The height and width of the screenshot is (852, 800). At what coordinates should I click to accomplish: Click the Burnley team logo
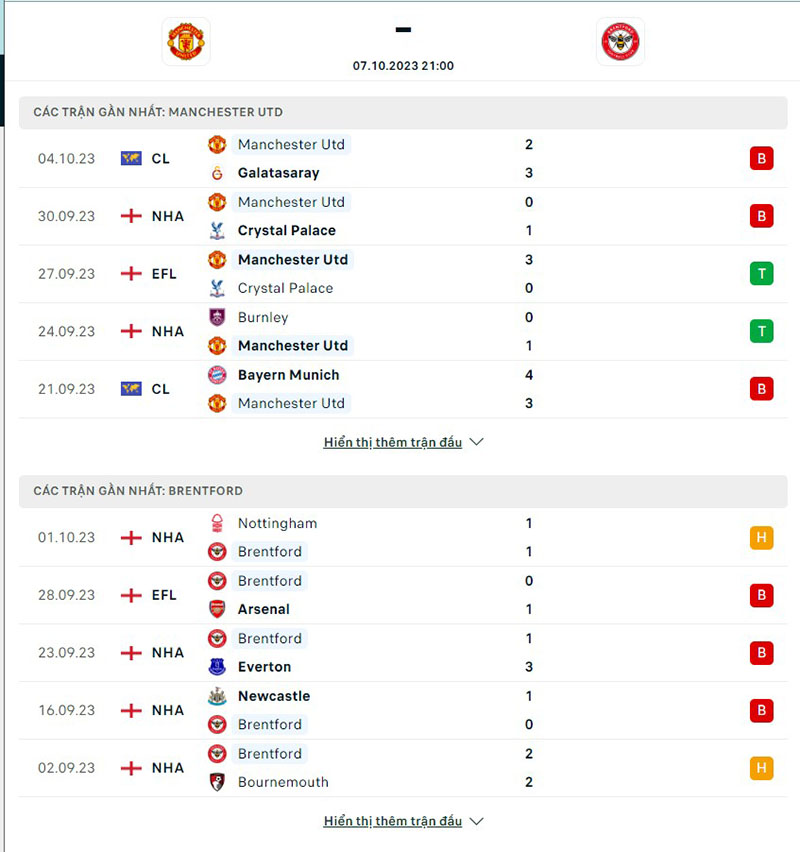tap(217, 317)
